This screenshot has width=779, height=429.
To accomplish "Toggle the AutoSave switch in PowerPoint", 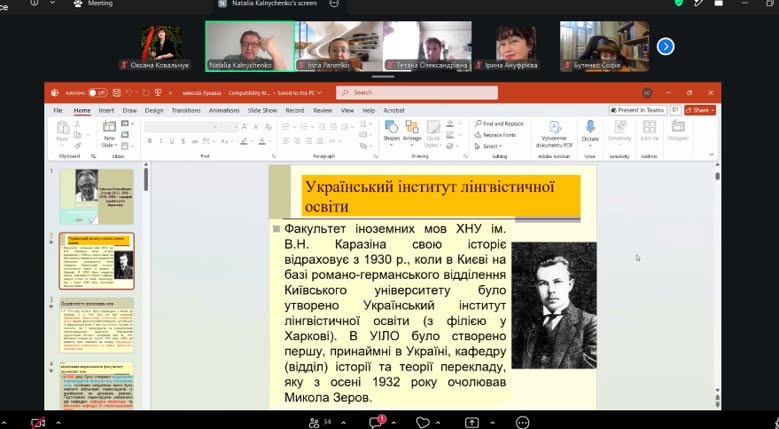I will click(x=97, y=93).
